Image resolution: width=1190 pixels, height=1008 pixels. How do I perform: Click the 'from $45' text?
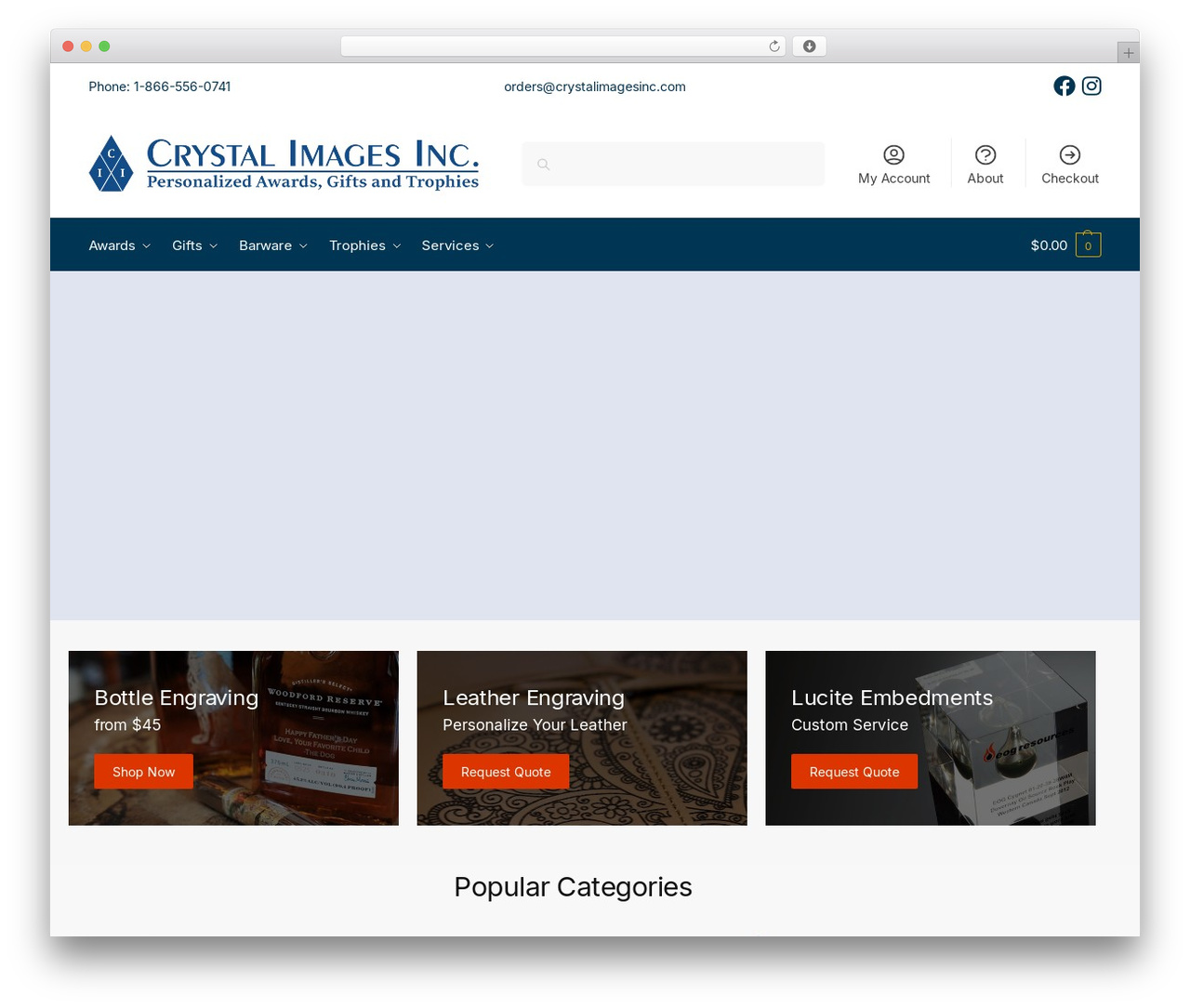click(x=127, y=724)
